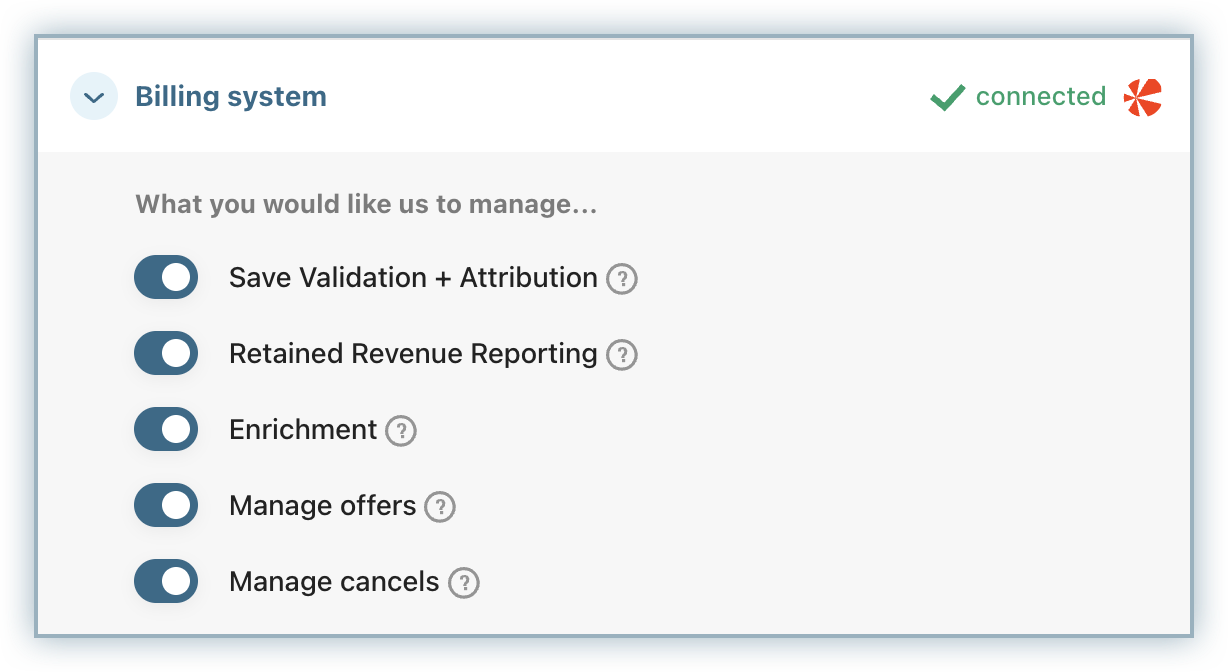The height and width of the screenshot is (672, 1228).
Task: Switch off the Manage offers toggle
Action: click(x=166, y=505)
